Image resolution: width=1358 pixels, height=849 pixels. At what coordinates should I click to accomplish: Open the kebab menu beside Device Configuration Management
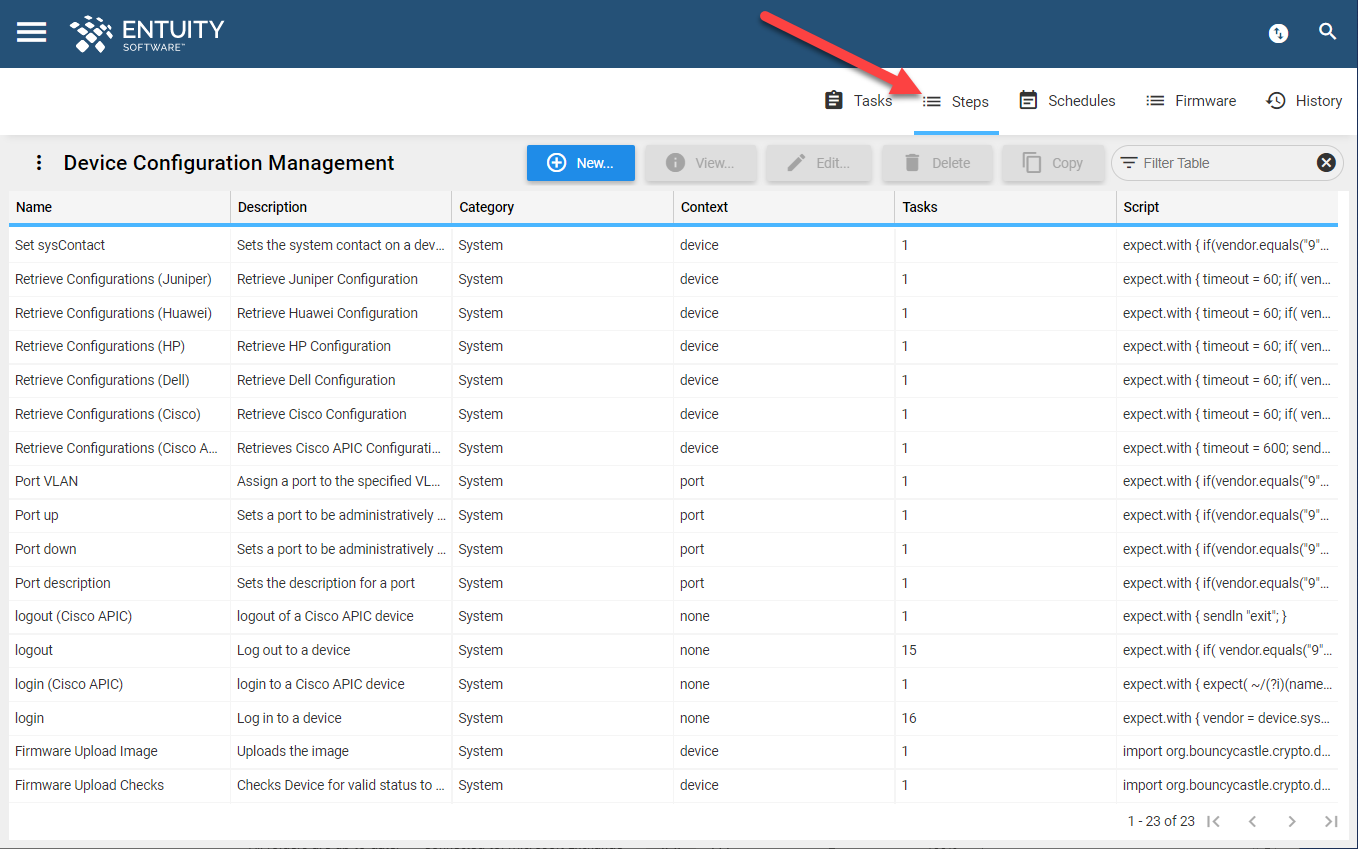tap(39, 162)
